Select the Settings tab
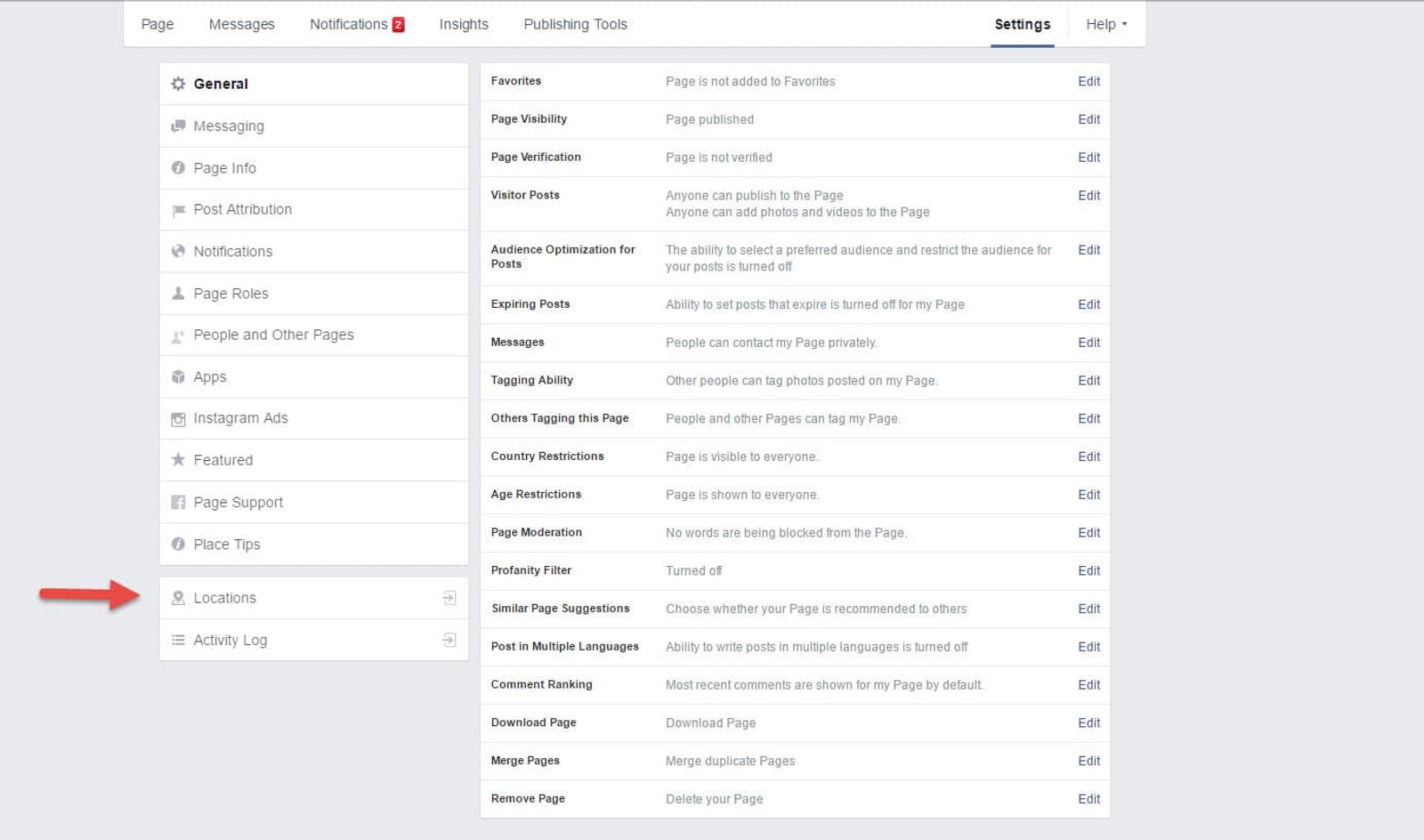This screenshot has width=1424, height=840. (x=1023, y=24)
